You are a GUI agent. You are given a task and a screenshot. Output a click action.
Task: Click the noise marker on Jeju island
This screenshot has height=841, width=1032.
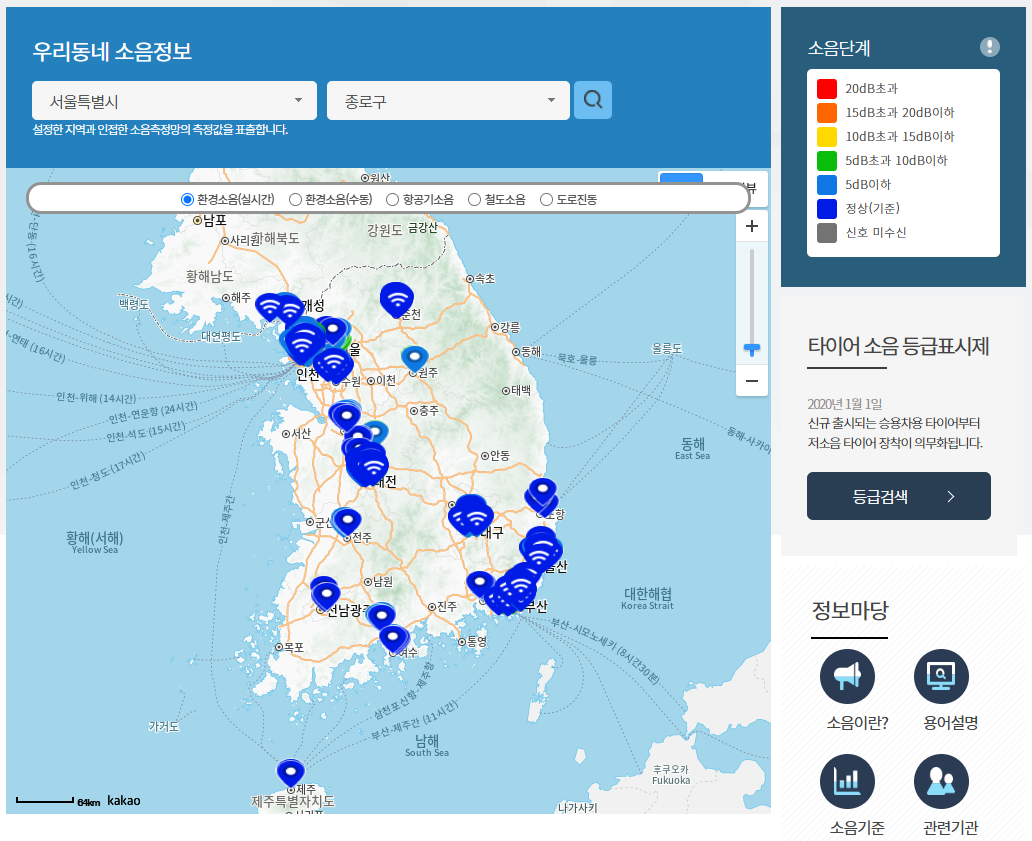(290, 773)
